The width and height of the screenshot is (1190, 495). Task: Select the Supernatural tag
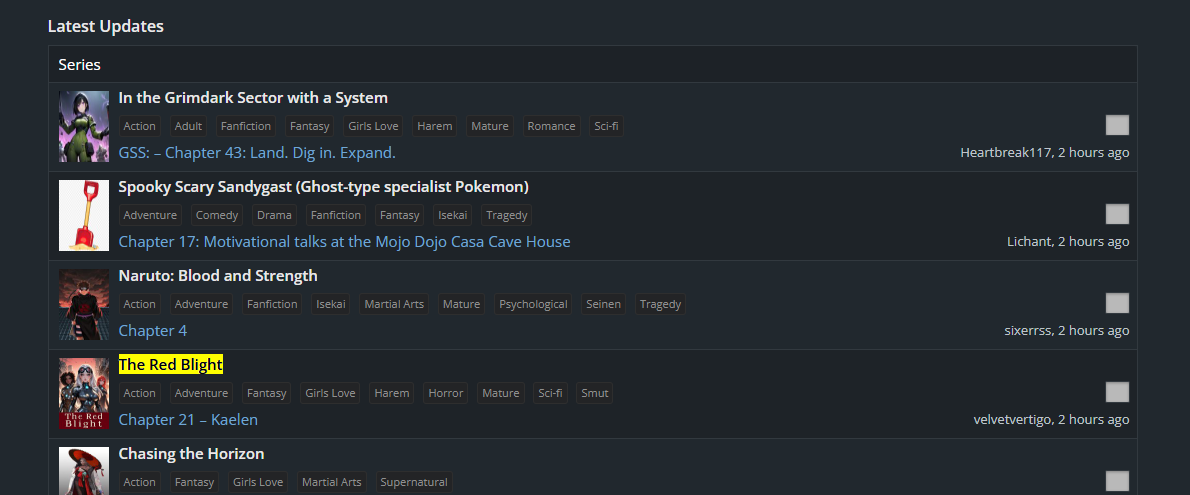pos(414,482)
